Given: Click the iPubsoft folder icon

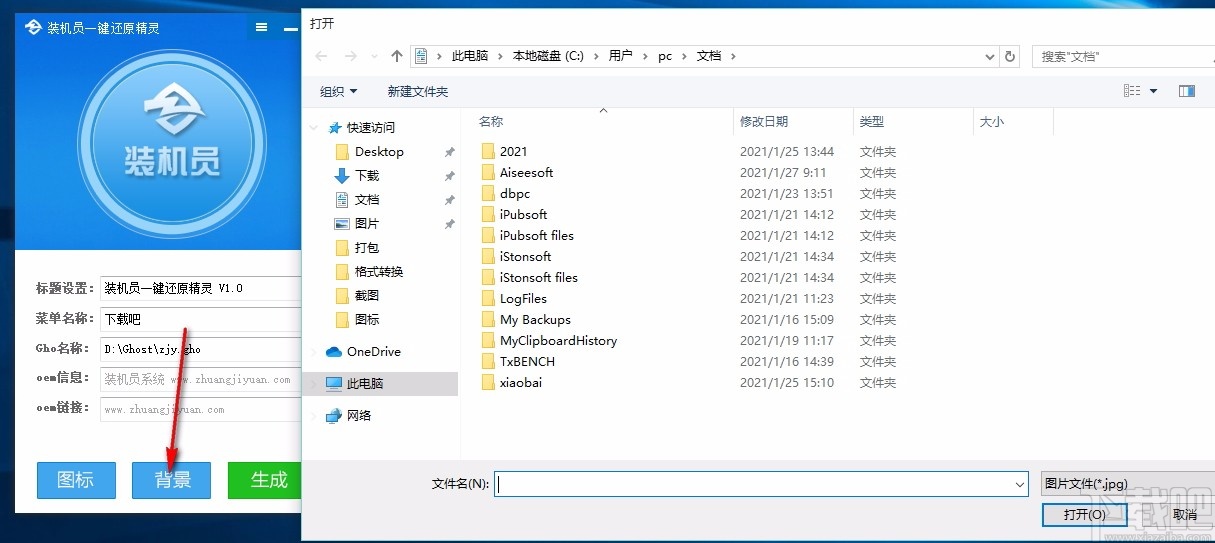Looking at the screenshot, I should click(x=488, y=214).
